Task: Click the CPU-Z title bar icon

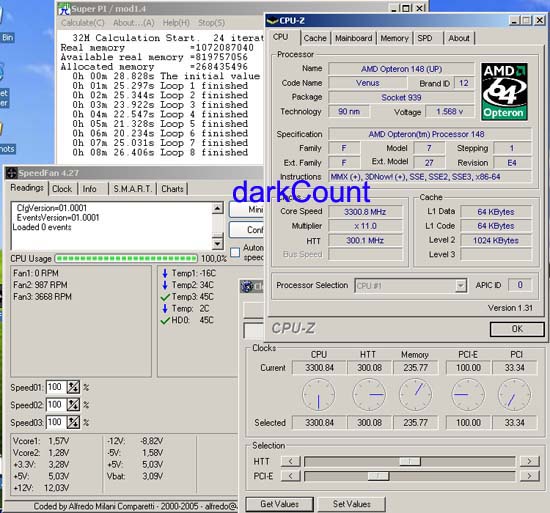Action: [x=272, y=21]
